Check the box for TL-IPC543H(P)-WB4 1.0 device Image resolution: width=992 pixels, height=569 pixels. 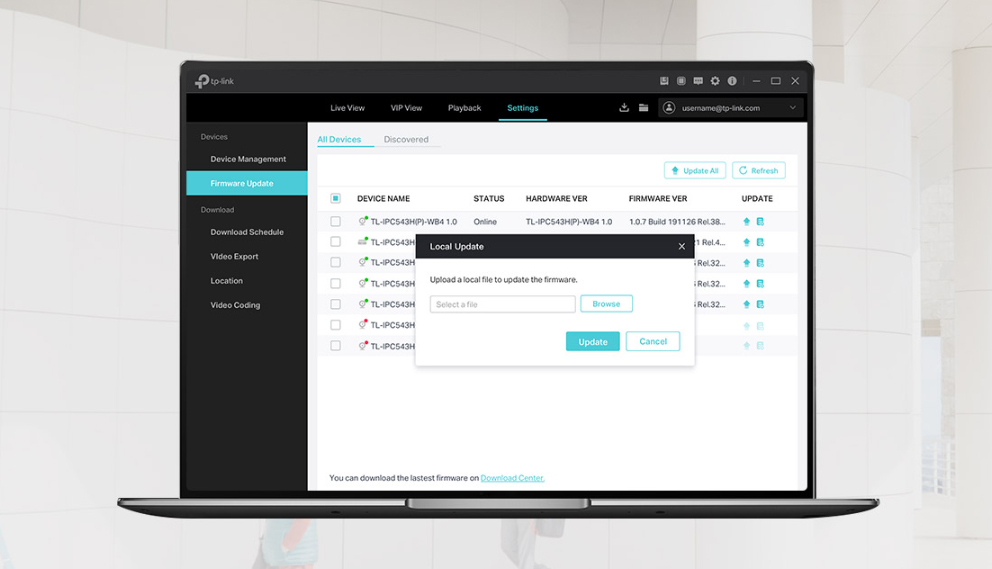(335, 222)
